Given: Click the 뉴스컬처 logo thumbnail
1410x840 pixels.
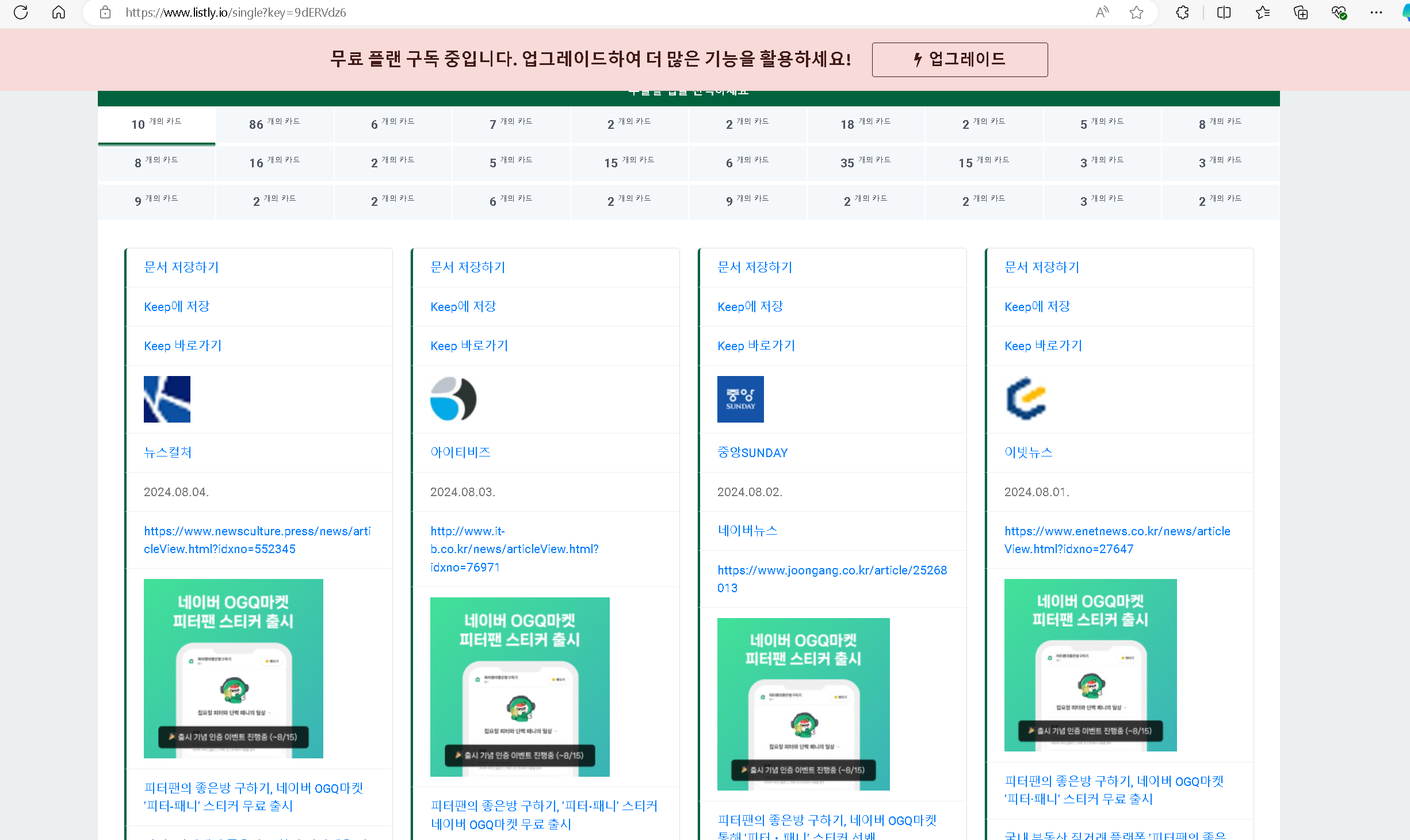Looking at the screenshot, I should coord(167,399).
